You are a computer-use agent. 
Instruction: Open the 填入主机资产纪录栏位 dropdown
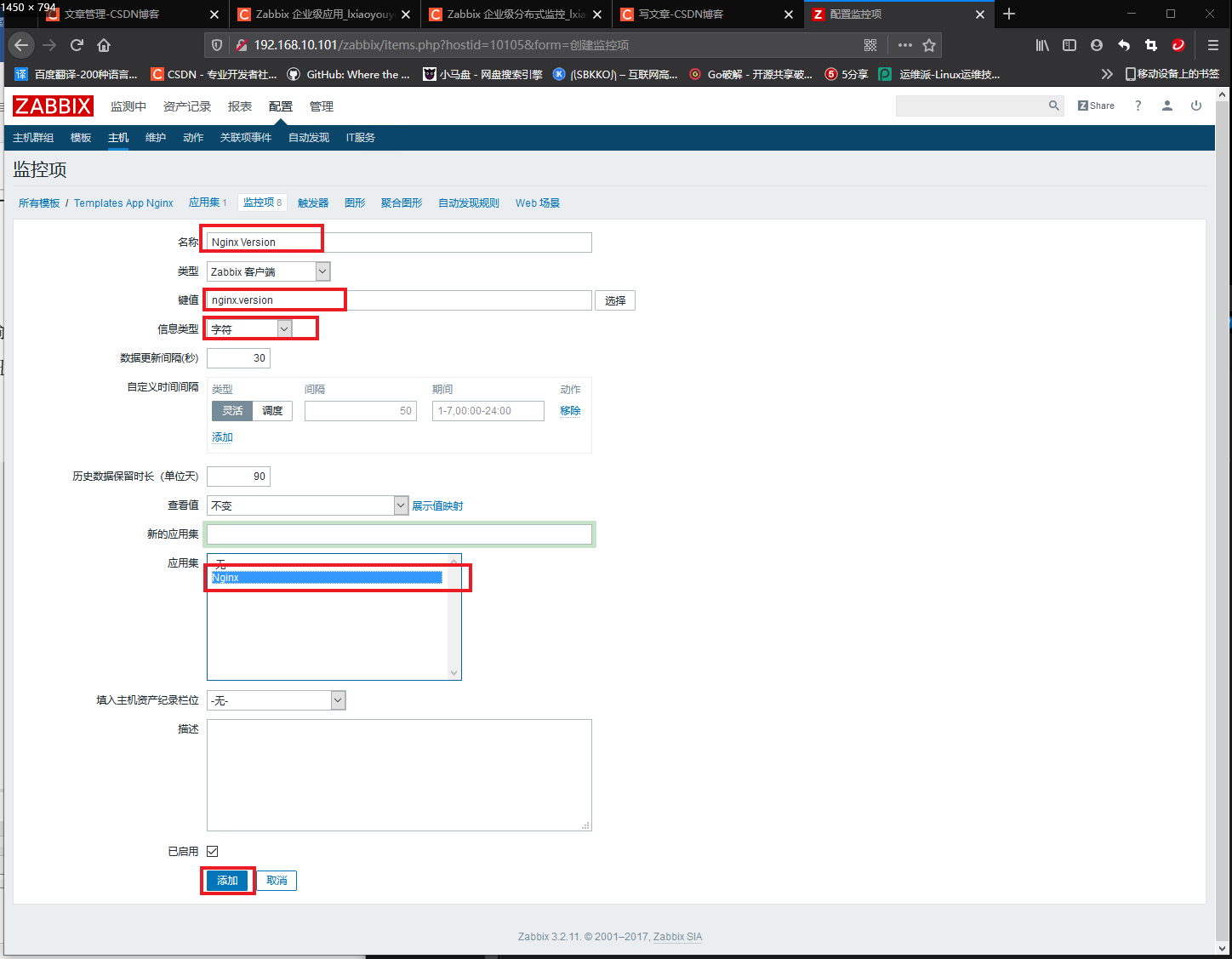point(276,700)
